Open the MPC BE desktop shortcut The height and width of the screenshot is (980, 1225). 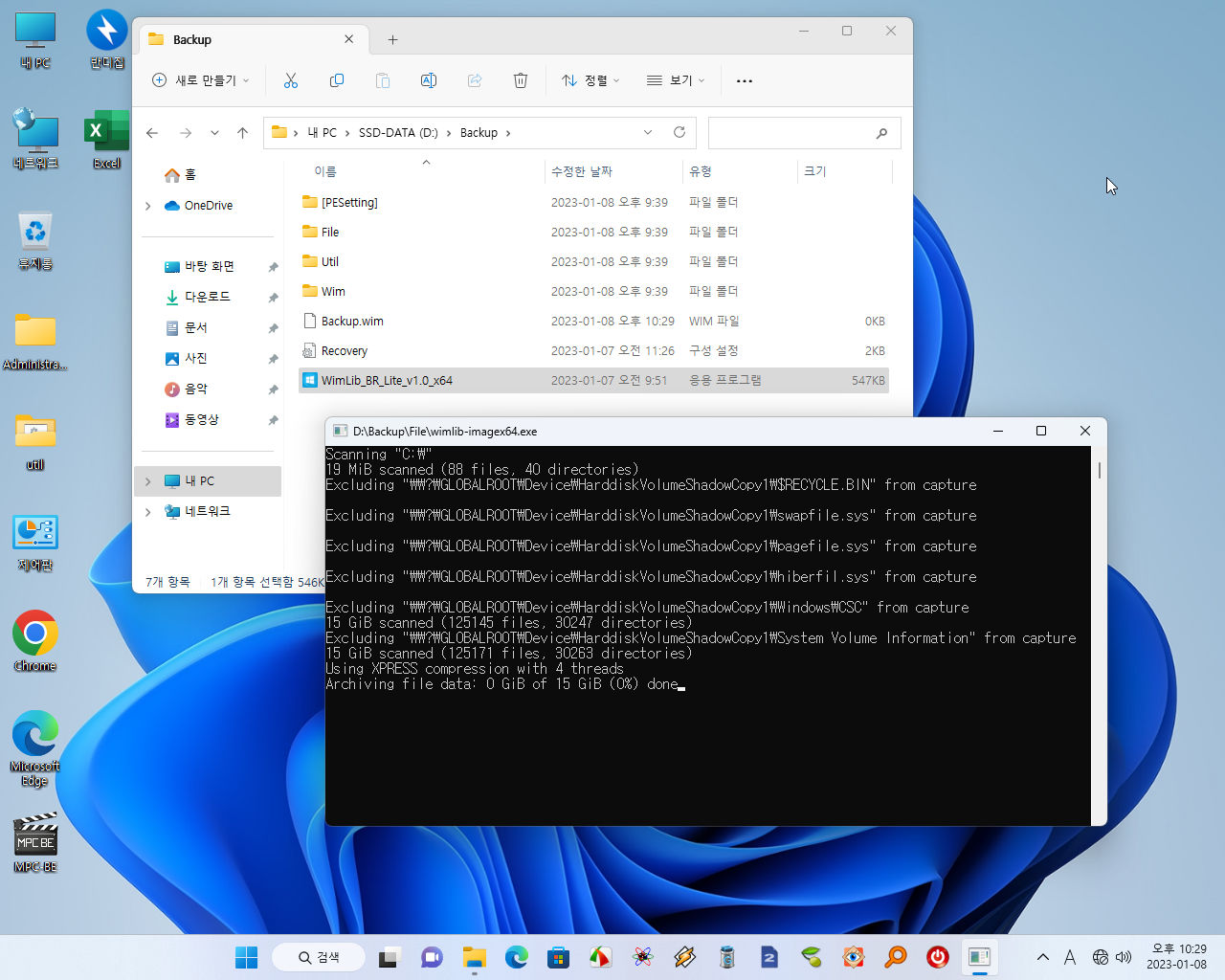tap(35, 842)
